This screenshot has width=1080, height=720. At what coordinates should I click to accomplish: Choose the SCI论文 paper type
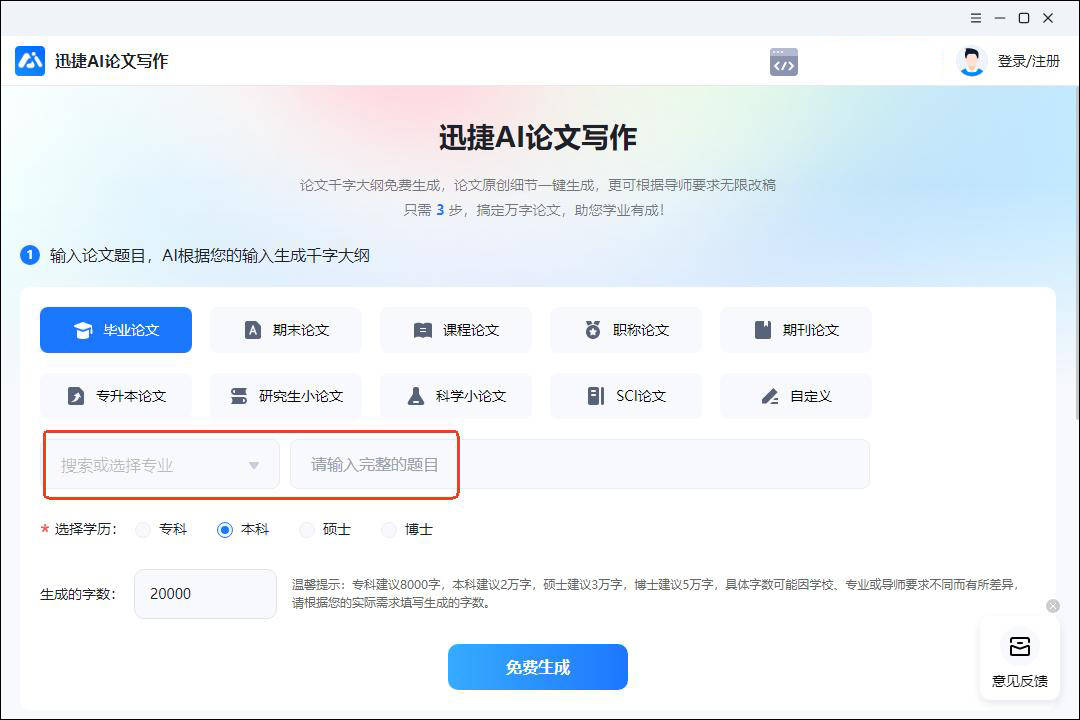point(626,396)
